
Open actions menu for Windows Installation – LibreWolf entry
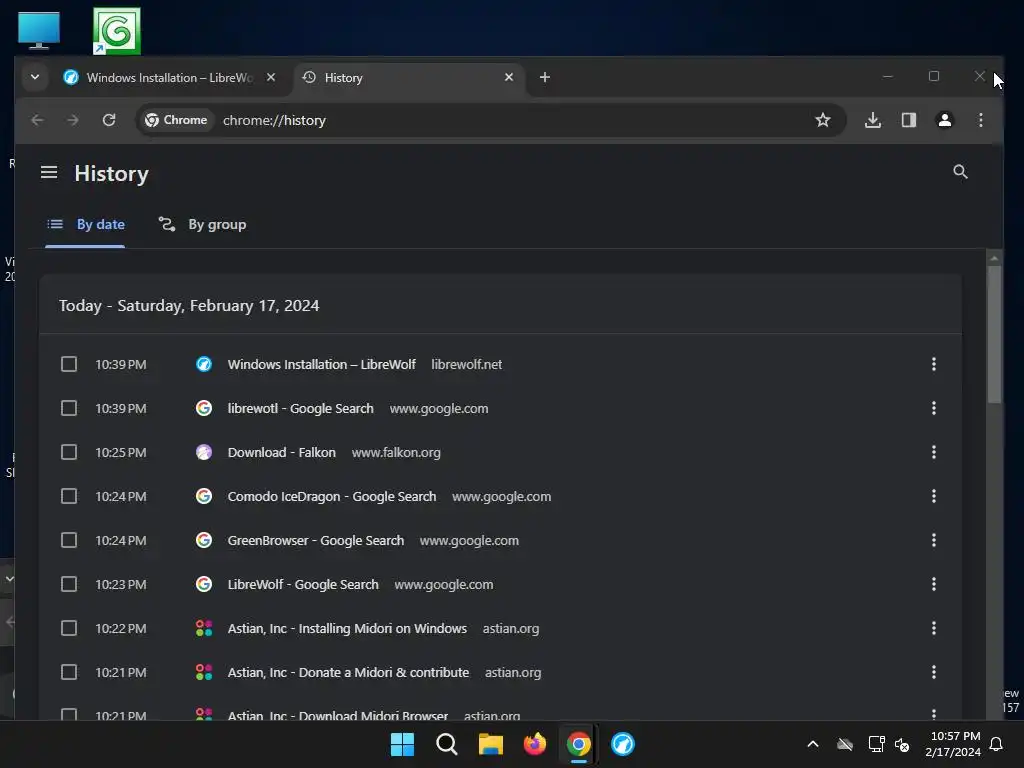pos(933,364)
